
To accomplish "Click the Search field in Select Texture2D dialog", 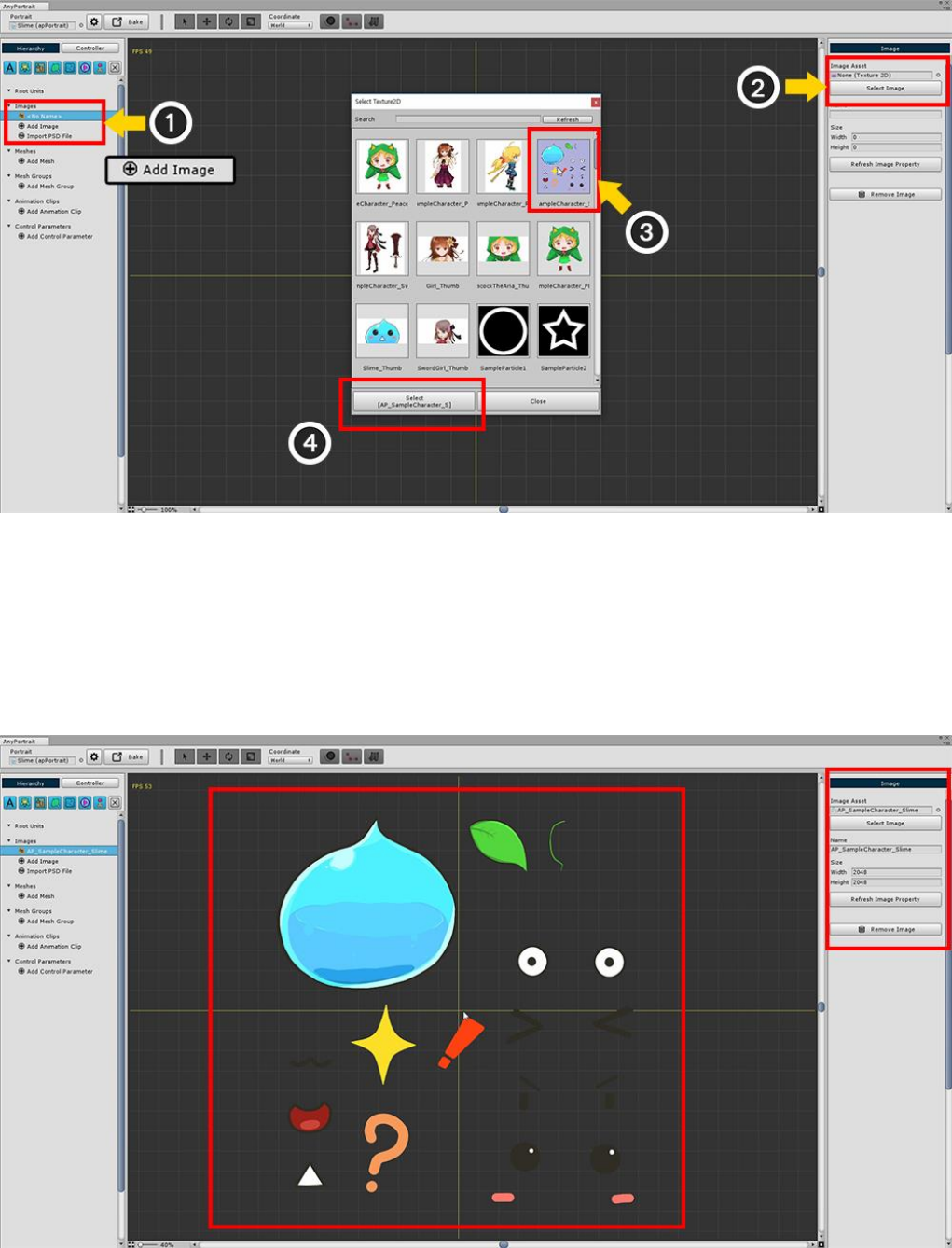I will pos(467,119).
